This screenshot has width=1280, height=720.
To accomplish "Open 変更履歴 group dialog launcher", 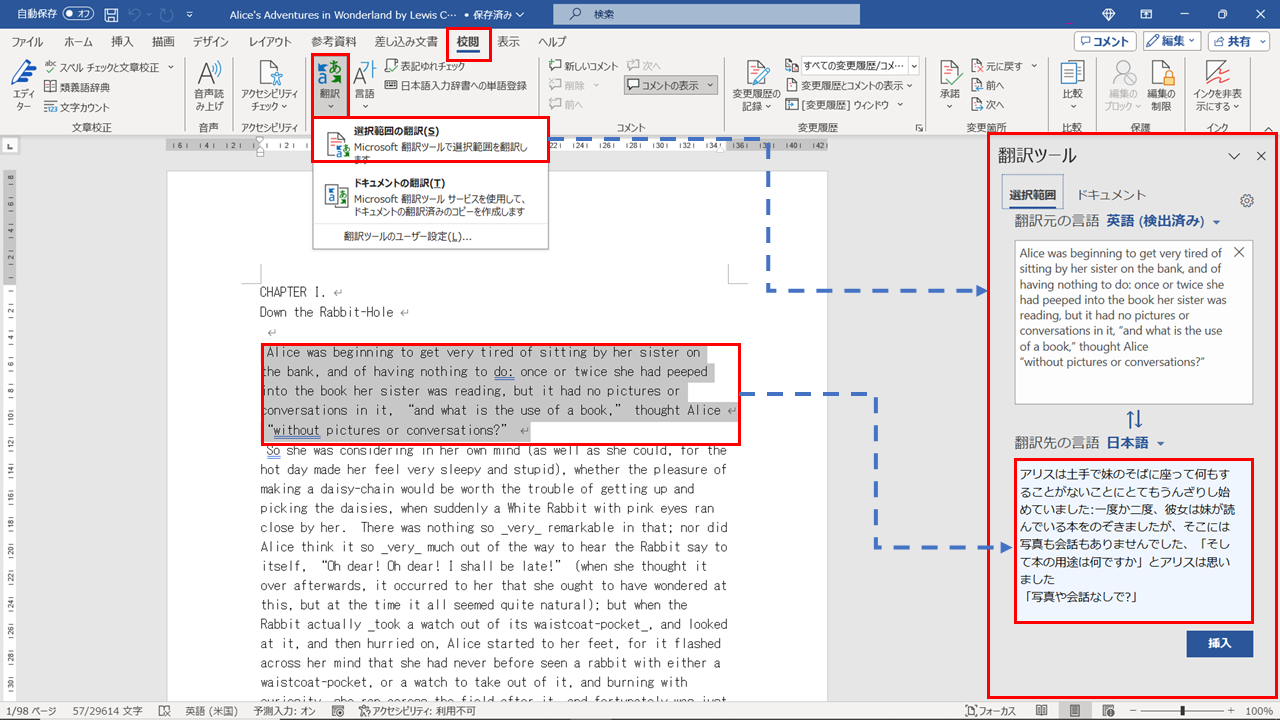I will click(x=919, y=128).
